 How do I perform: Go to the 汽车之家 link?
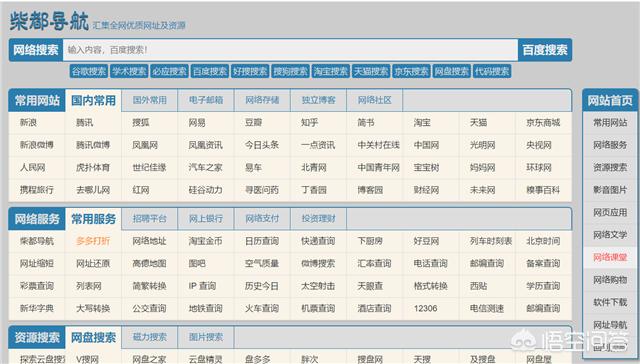(205, 167)
